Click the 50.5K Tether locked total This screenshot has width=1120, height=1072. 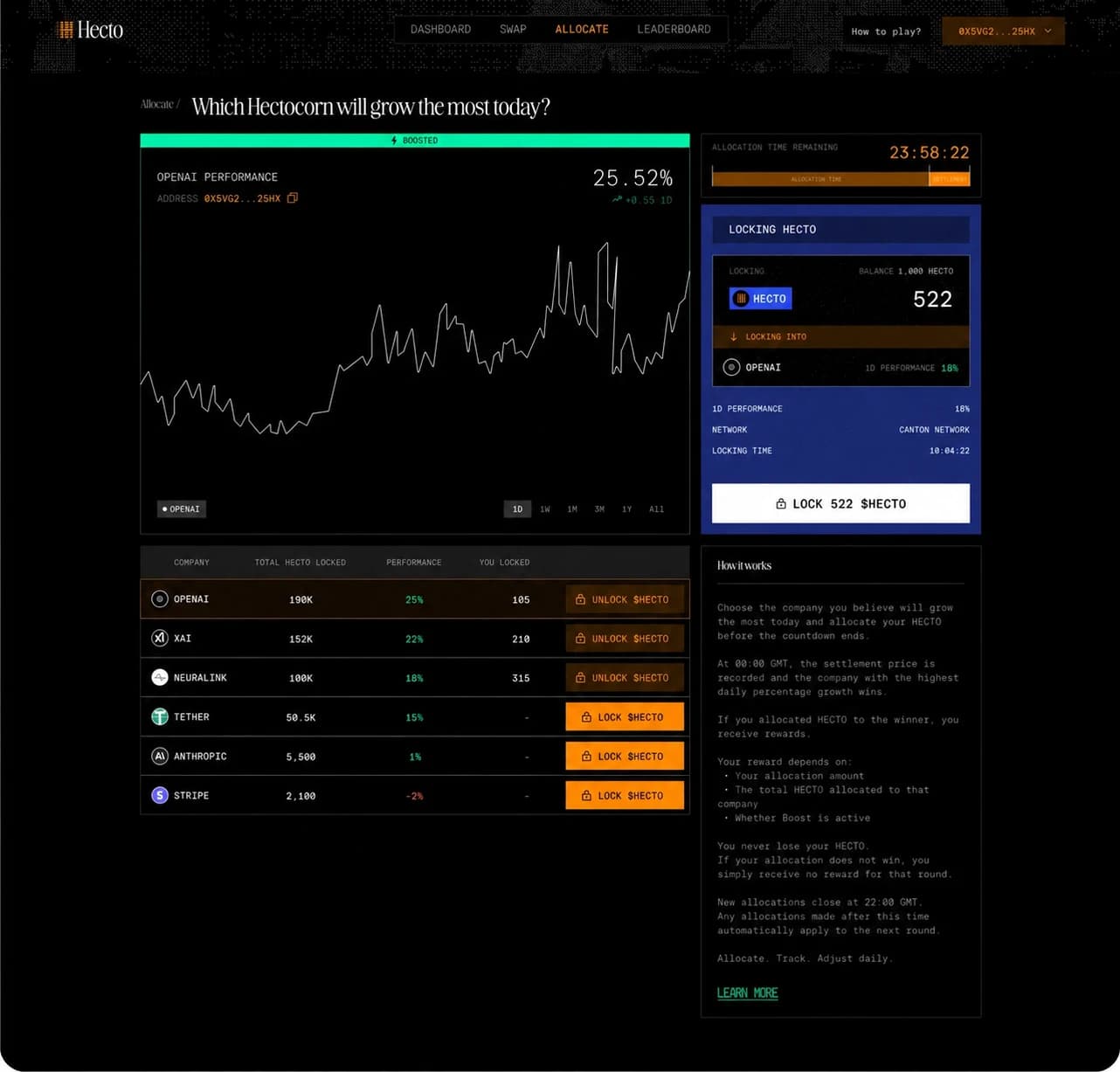pos(301,718)
